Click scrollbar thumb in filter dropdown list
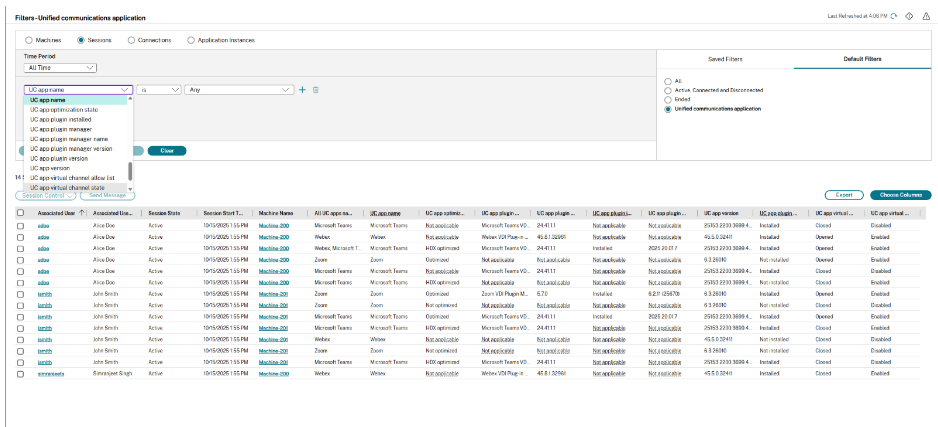938x427 pixels. point(130,172)
